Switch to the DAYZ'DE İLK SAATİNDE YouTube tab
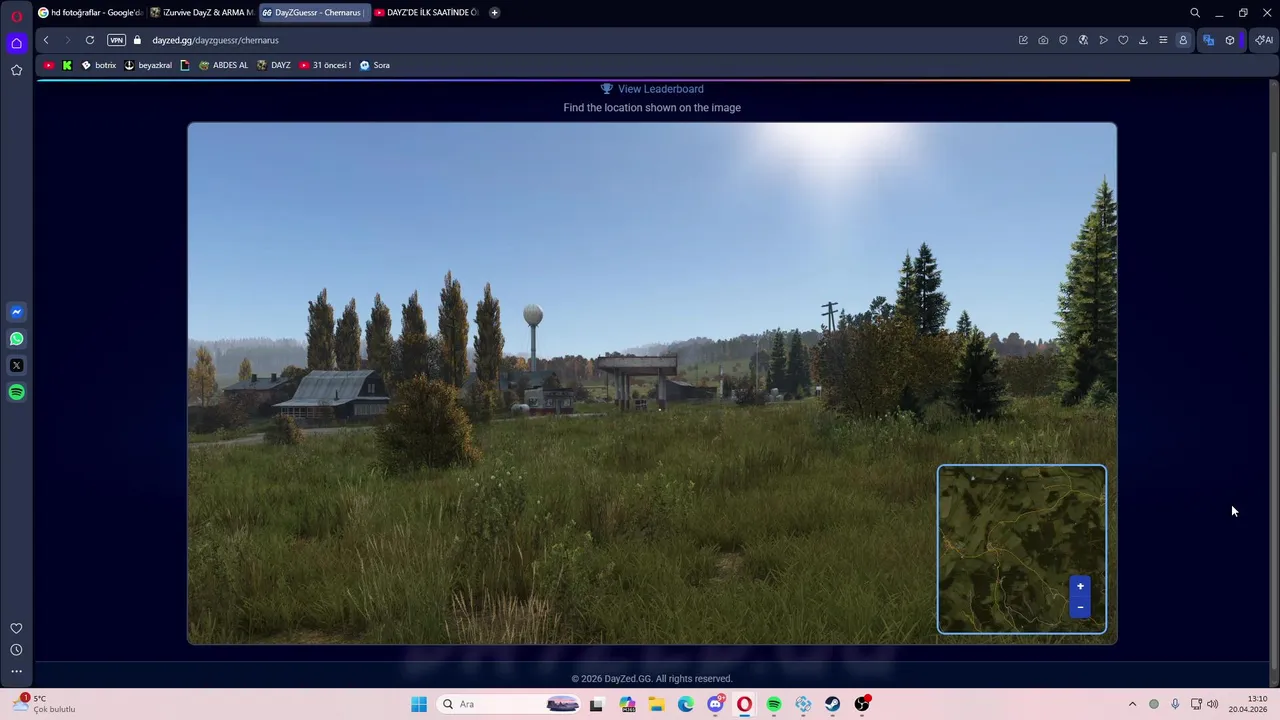 pyautogui.click(x=427, y=12)
